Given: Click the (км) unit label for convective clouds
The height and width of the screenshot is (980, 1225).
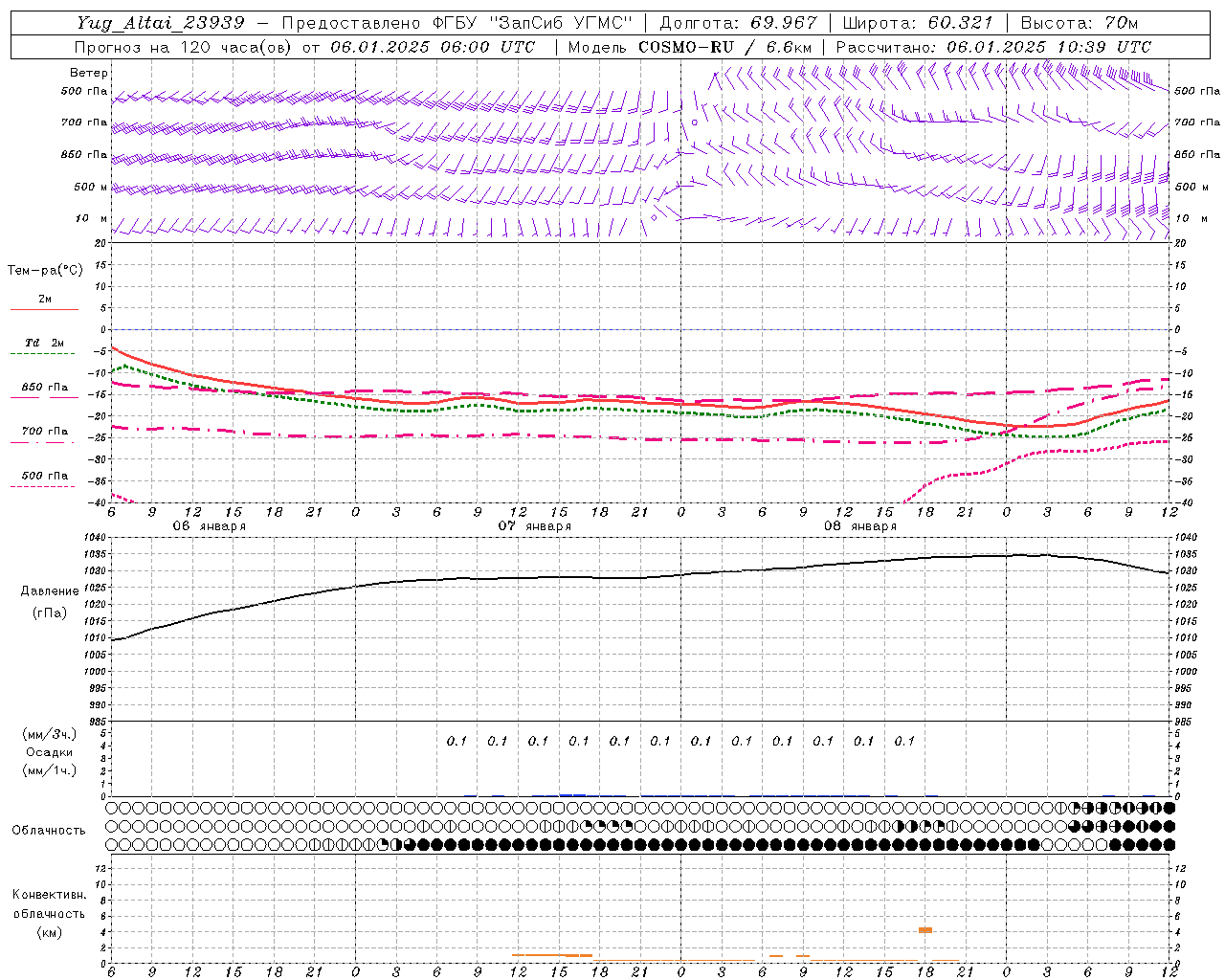Looking at the screenshot, I should pos(49,932).
